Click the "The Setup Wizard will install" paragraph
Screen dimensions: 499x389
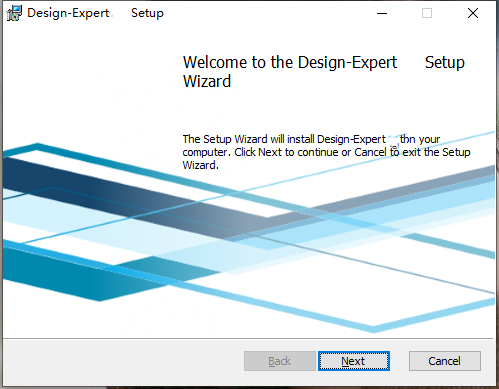(326, 152)
